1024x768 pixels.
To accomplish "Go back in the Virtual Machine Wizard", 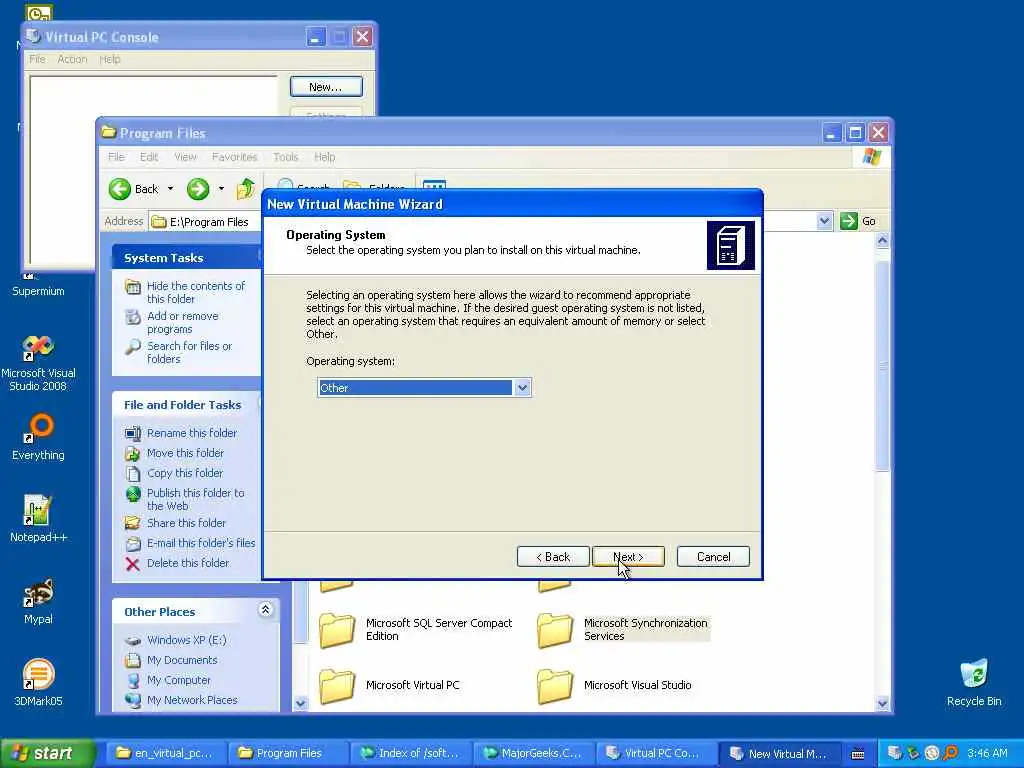I will click(x=553, y=556).
